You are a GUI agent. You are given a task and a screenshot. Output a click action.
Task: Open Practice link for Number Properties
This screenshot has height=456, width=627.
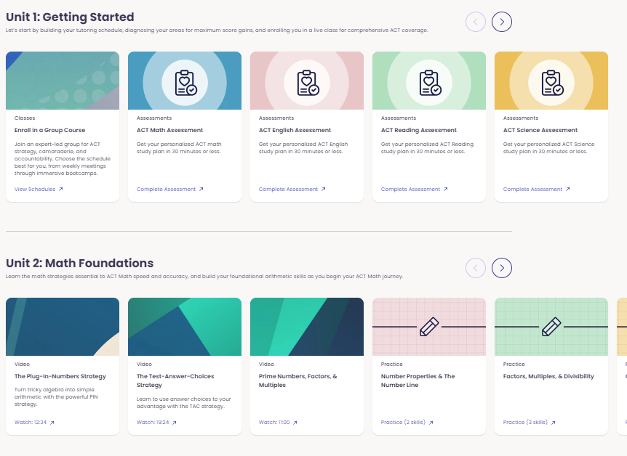click(406, 422)
